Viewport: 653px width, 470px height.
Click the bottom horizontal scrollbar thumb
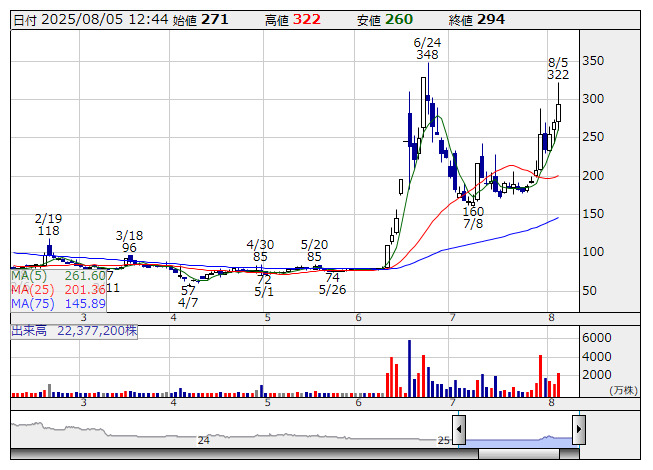coord(530,454)
